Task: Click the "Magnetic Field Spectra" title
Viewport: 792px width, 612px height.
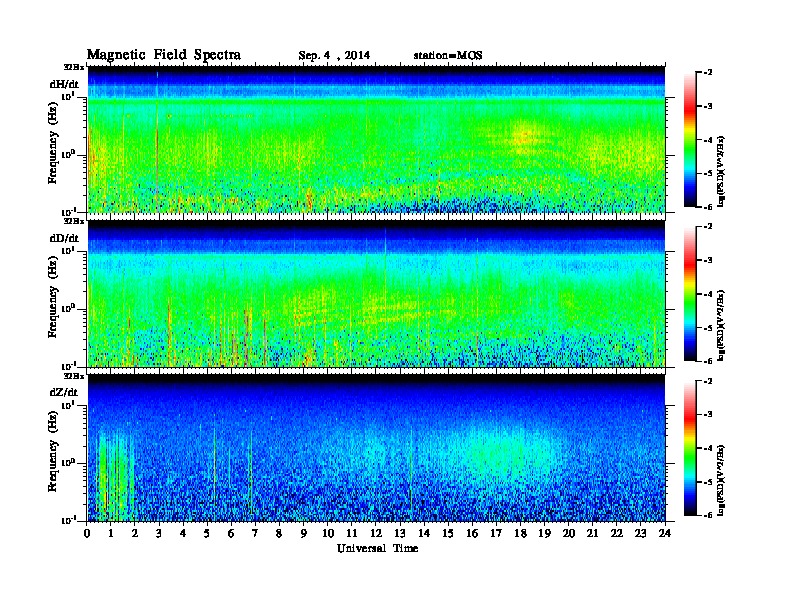Action: (164, 55)
